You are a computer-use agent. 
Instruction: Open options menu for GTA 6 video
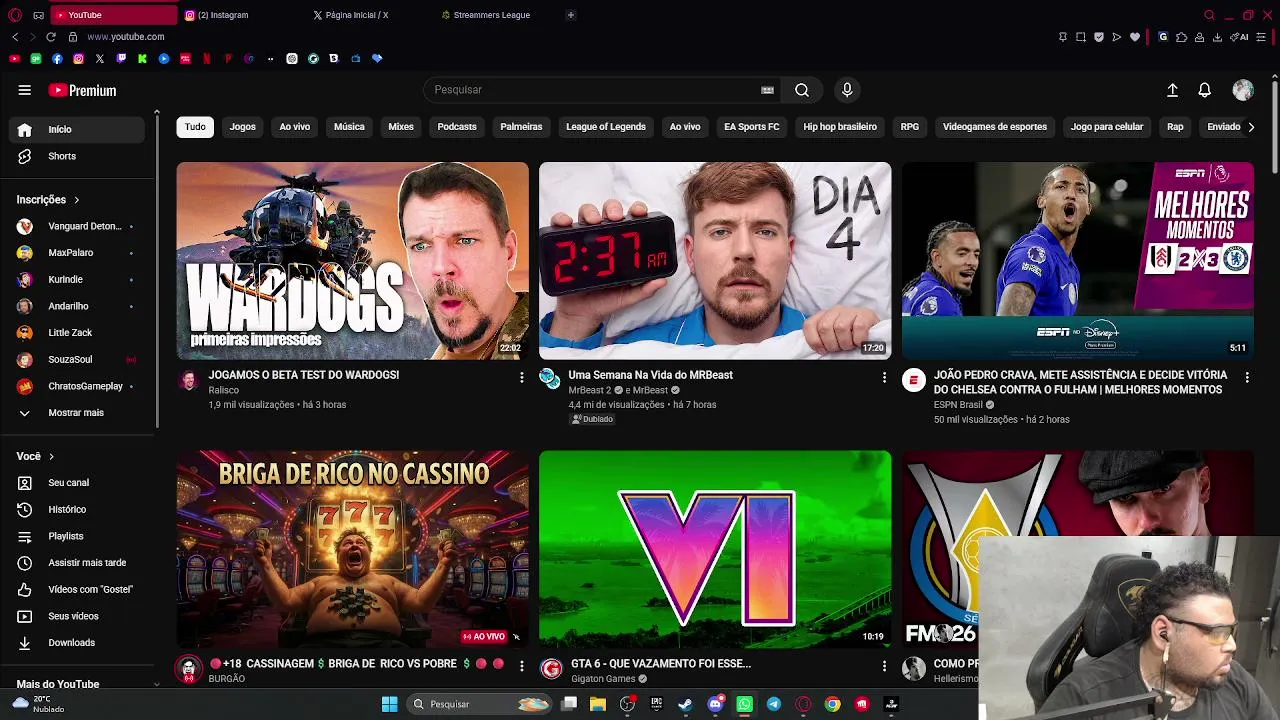(x=884, y=666)
